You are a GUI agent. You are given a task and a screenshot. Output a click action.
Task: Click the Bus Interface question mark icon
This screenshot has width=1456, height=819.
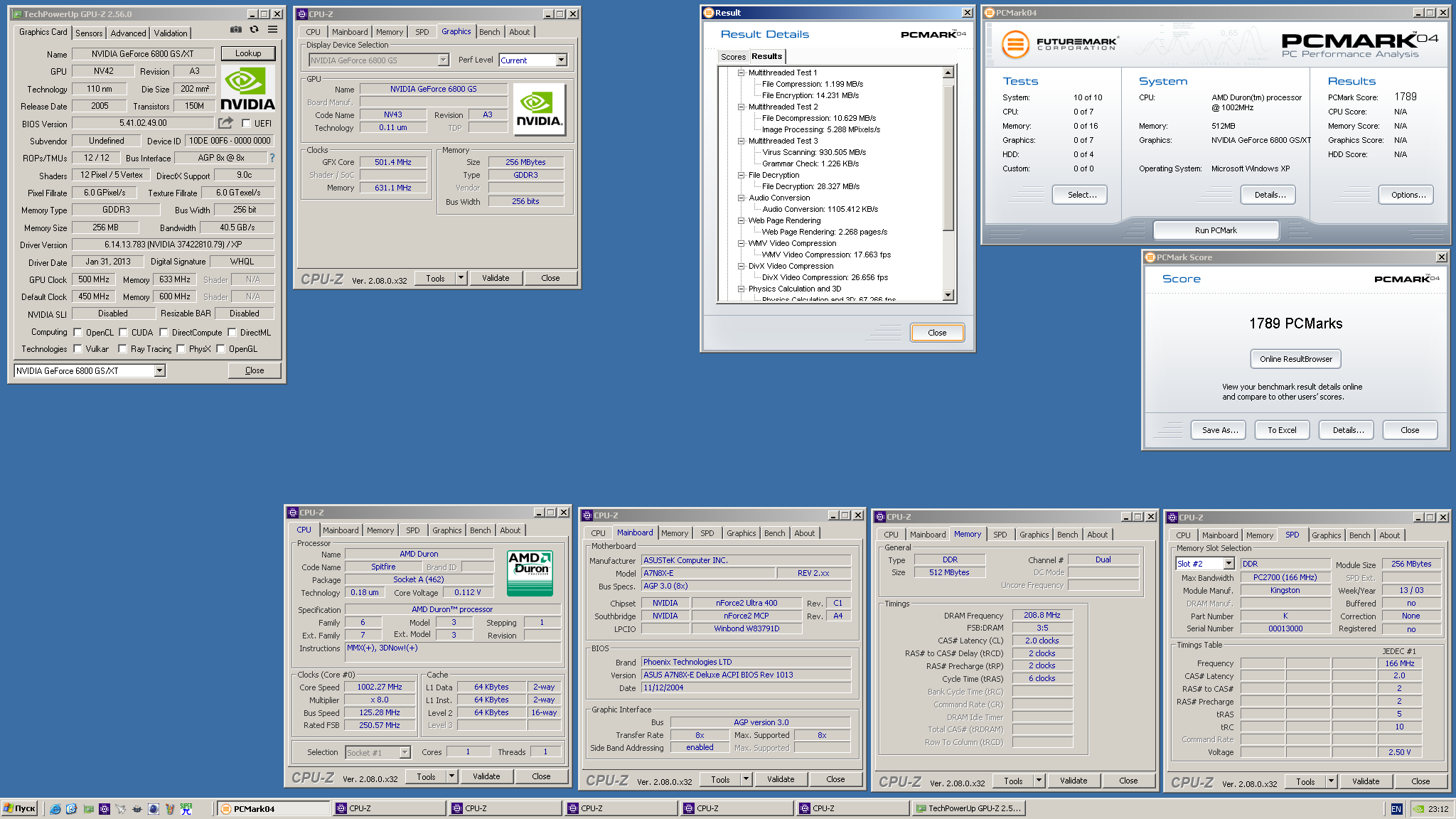pos(272,158)
